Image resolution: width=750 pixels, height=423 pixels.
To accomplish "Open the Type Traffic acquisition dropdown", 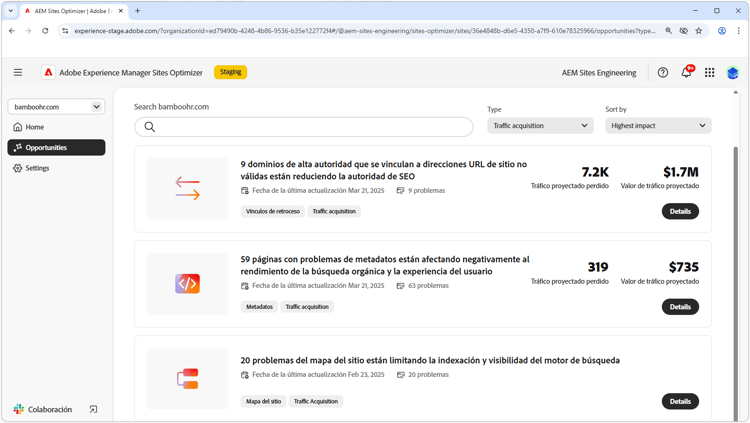I will point(540,125).
